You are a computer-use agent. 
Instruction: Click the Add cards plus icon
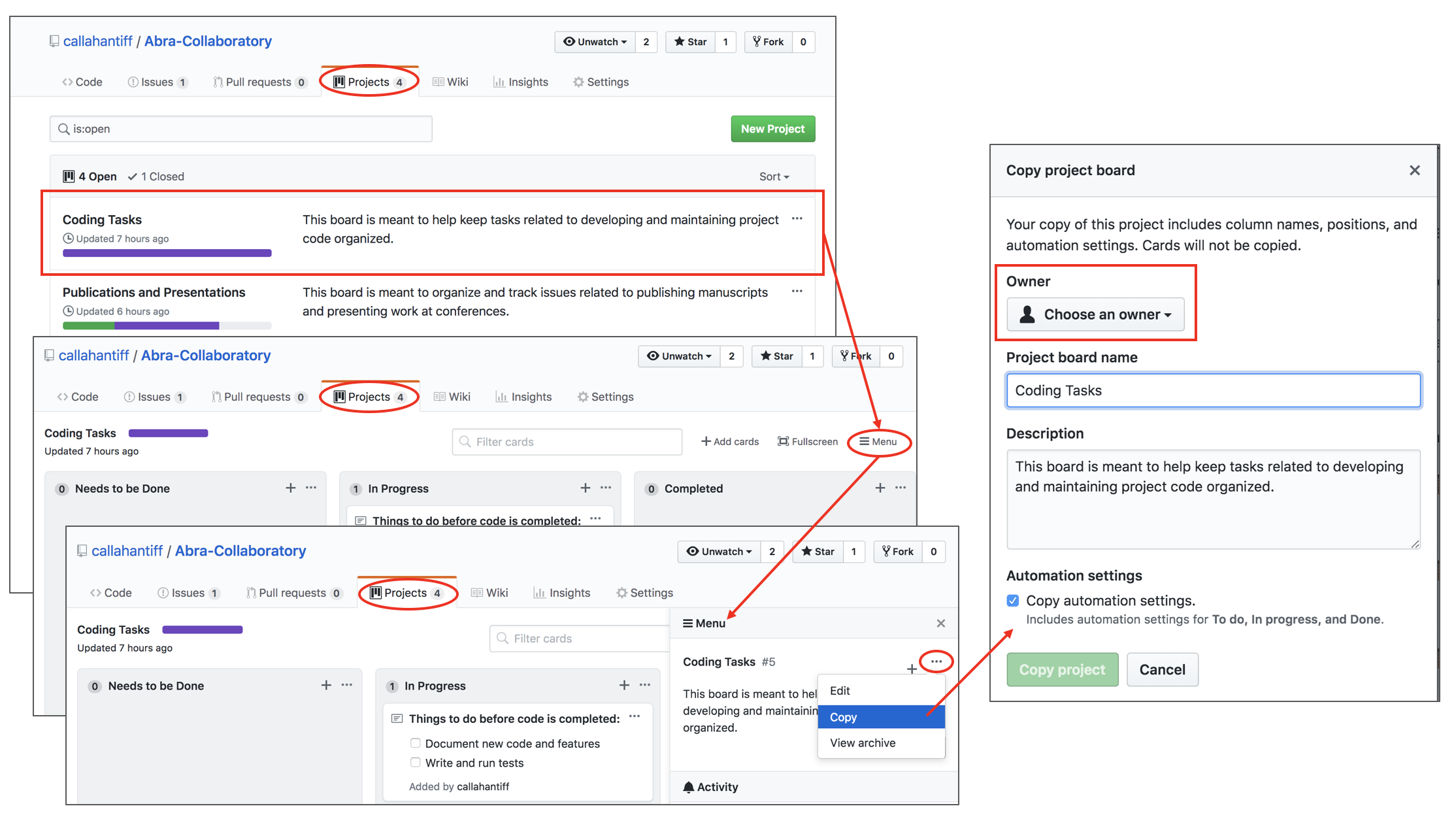click(706, 441)
